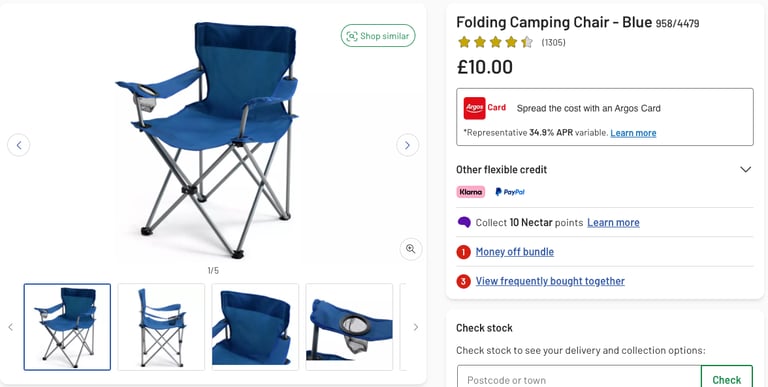Image resolution: width=768 pixels, height=387 pixels.
Task: Click the Shop similar camera button
Action: [x=378, y=36]
